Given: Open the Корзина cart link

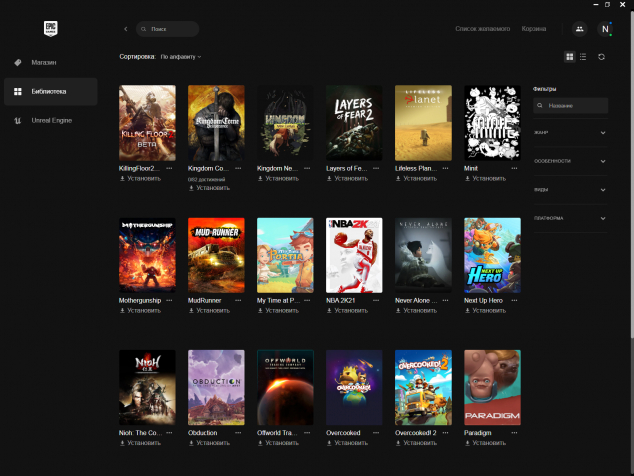Looking at the screenshot, I should 534,29.
